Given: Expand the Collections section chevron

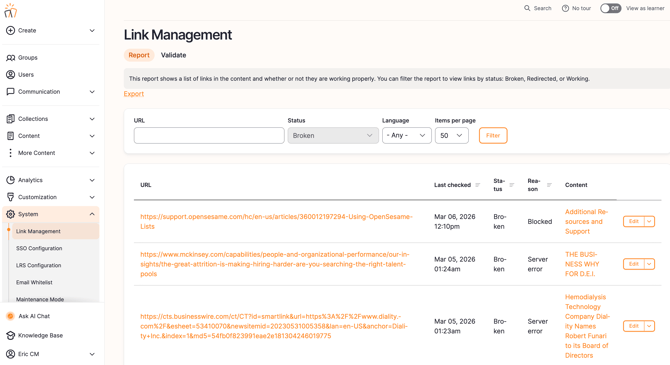Looking at the screenshot, I should coord(92,119).
